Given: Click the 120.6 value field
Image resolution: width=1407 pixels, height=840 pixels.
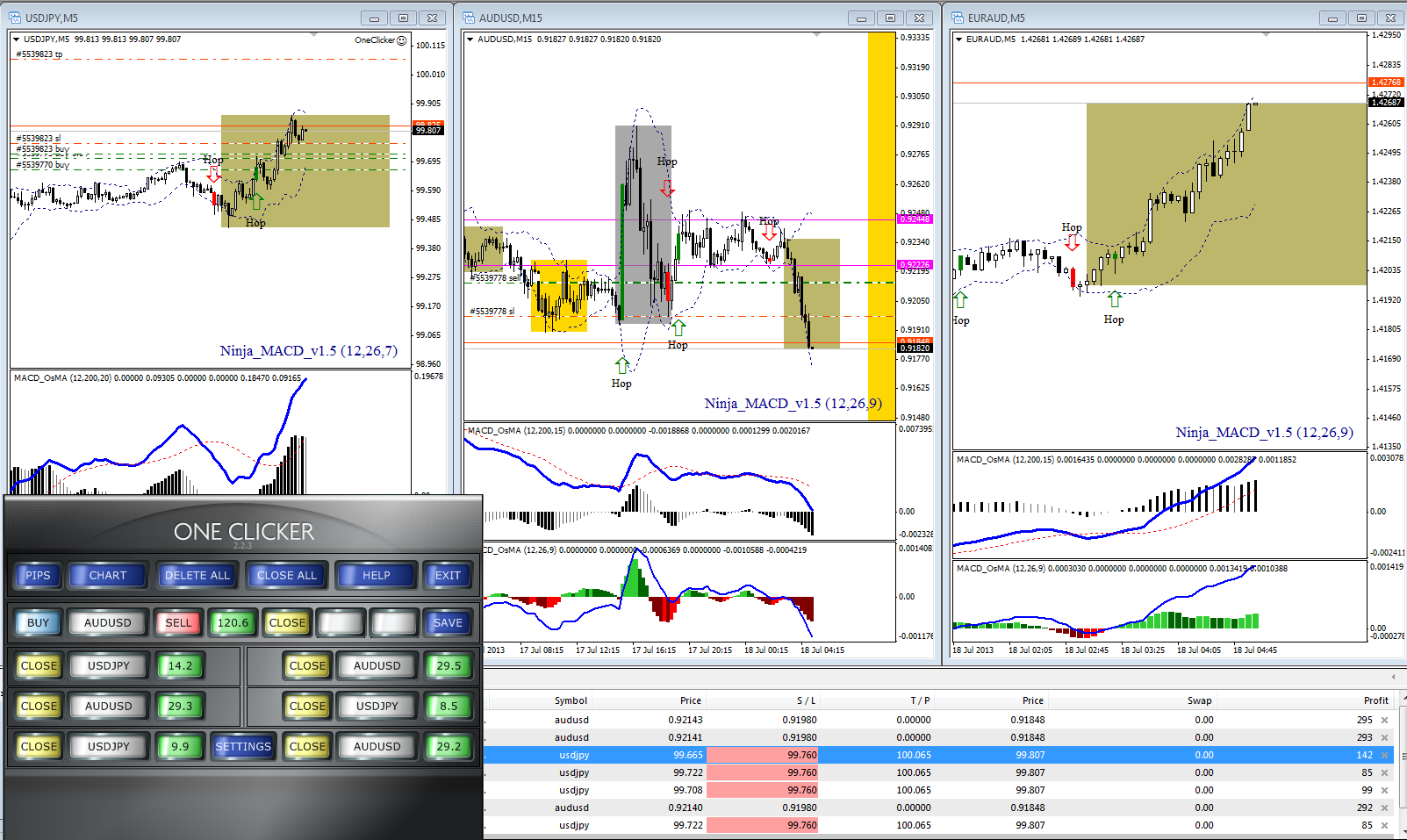Looking at the screenshot, I should (233, 623).
